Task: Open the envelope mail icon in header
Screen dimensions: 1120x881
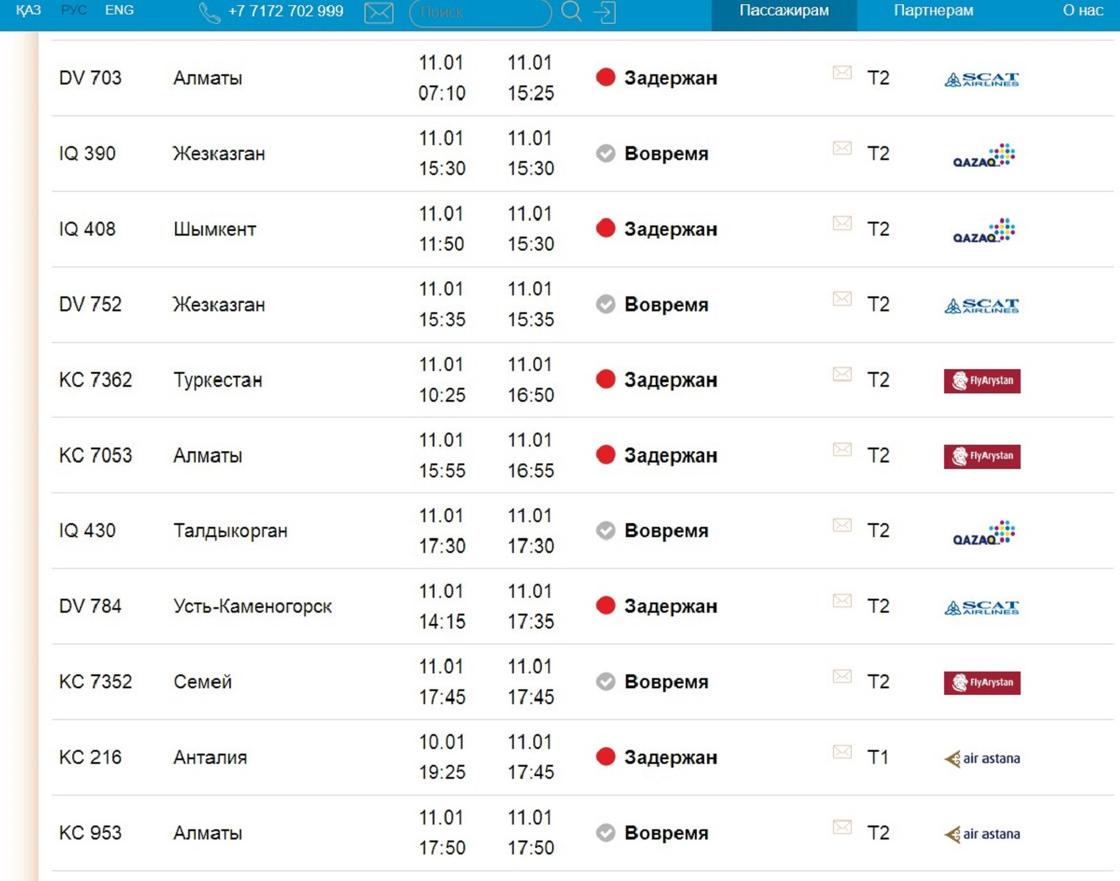Action: tap(379, 12)
